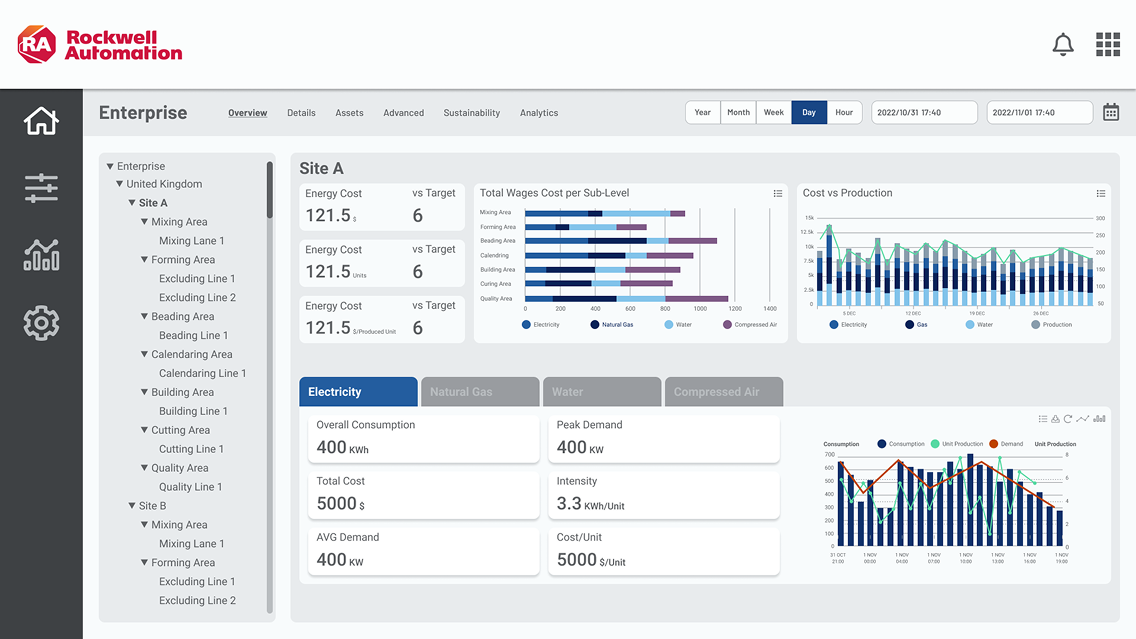
Task: Open the Overview tab
Action: pos(248,113)
